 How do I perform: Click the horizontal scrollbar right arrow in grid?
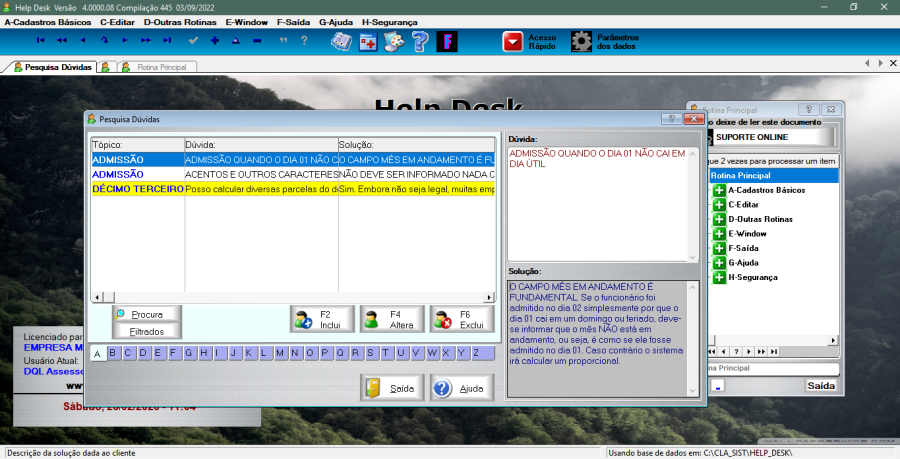pyautogui.click(x=489, y=297)
